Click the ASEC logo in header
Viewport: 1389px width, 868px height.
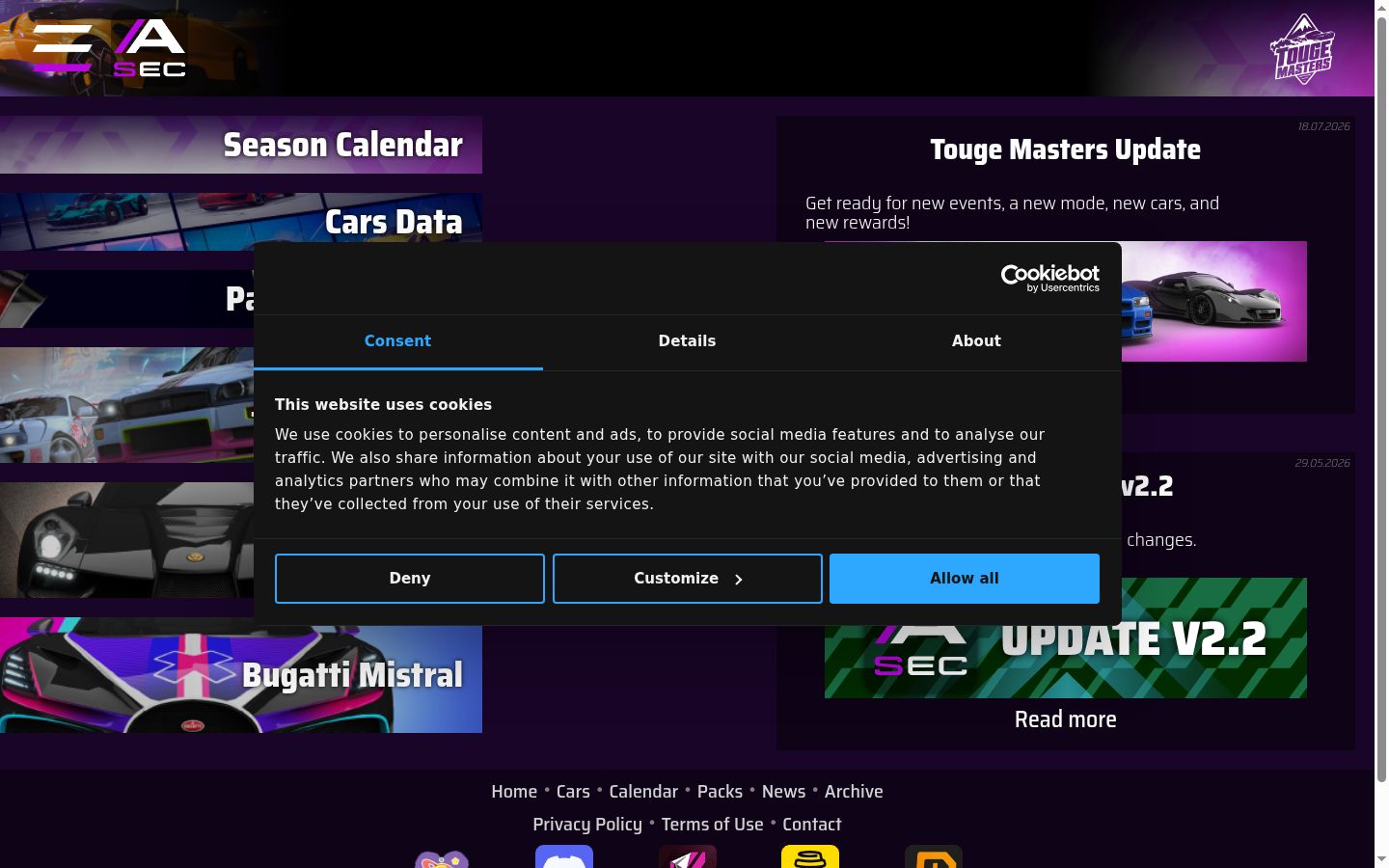pos(150,48)
